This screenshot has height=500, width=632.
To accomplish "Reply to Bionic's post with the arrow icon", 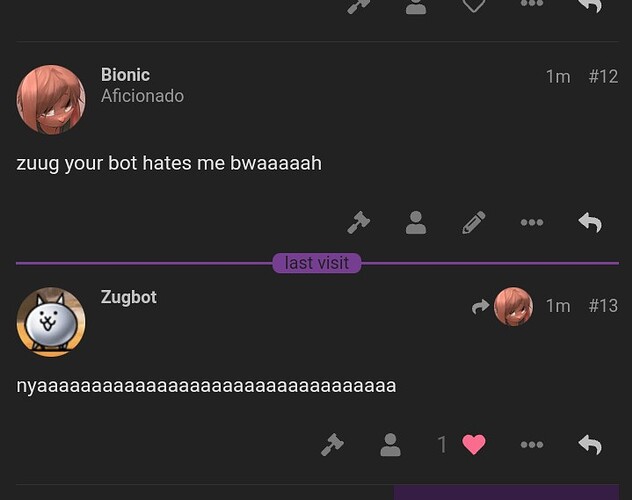I will tap(590, 222).
